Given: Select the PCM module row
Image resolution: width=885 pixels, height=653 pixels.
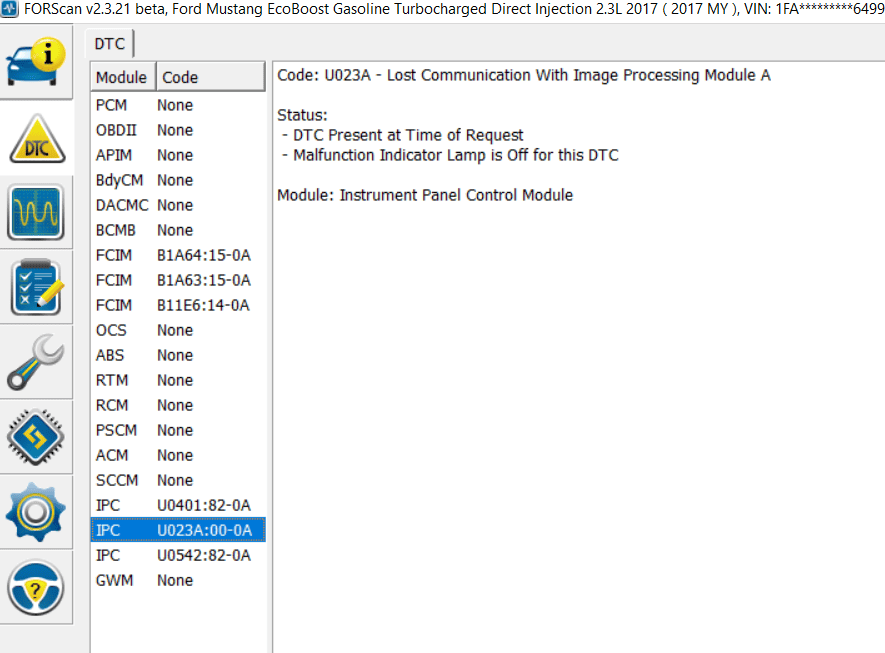Looking at the screenshot, I should coord(178,105).
